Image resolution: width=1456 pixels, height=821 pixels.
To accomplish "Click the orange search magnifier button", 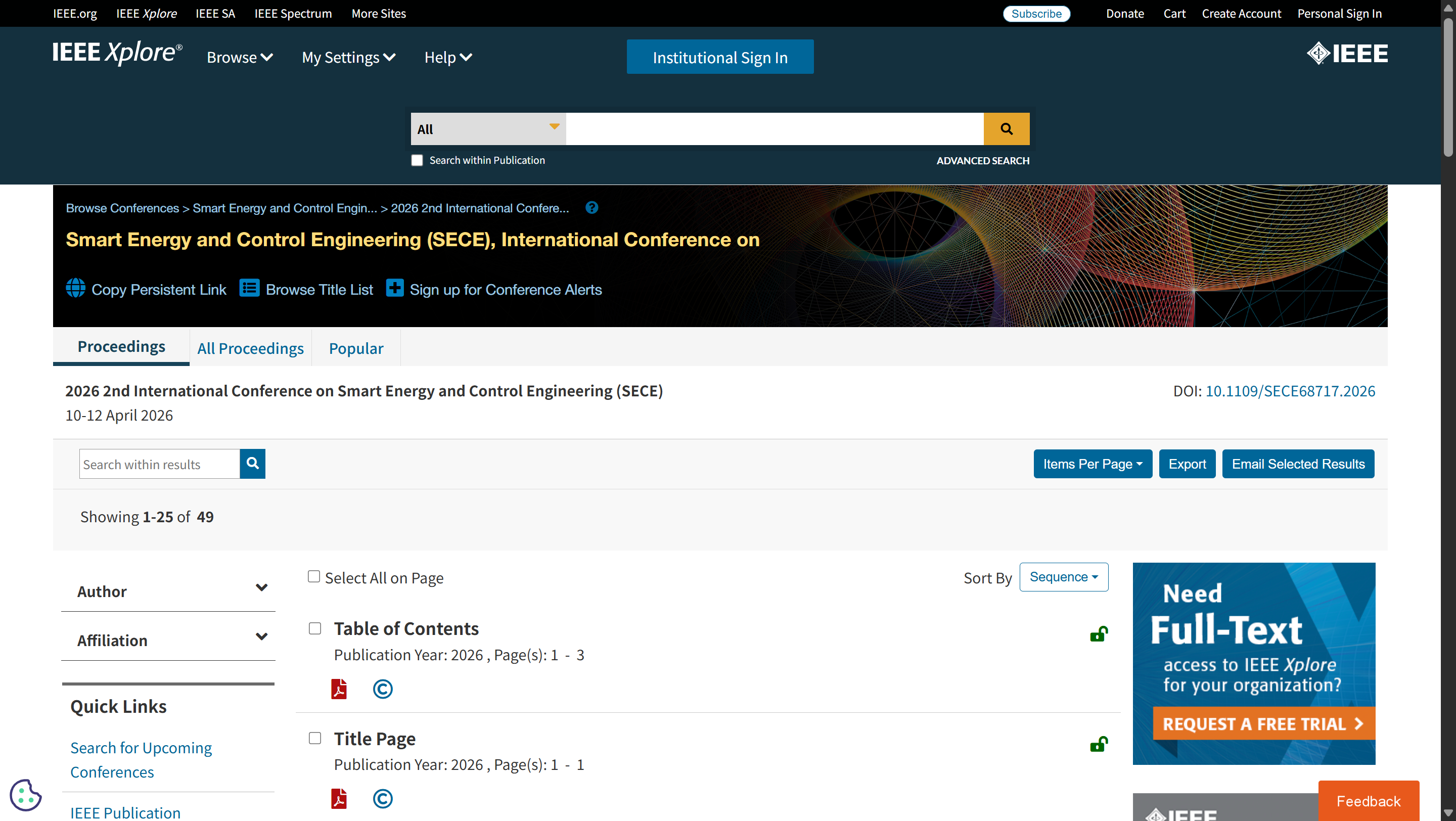I will pos(1006,129).
